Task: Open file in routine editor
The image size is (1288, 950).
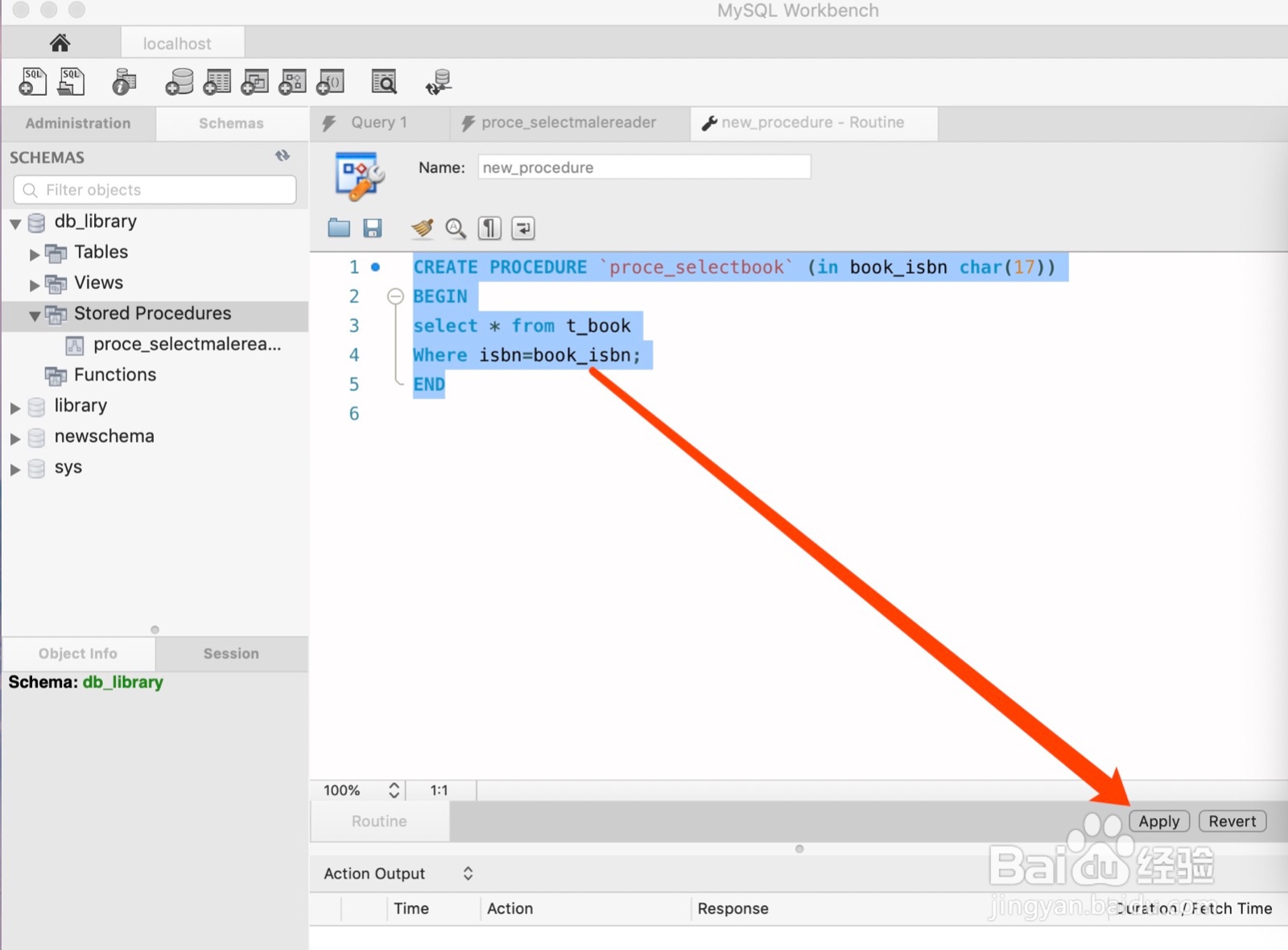Action: coord(339,228)
